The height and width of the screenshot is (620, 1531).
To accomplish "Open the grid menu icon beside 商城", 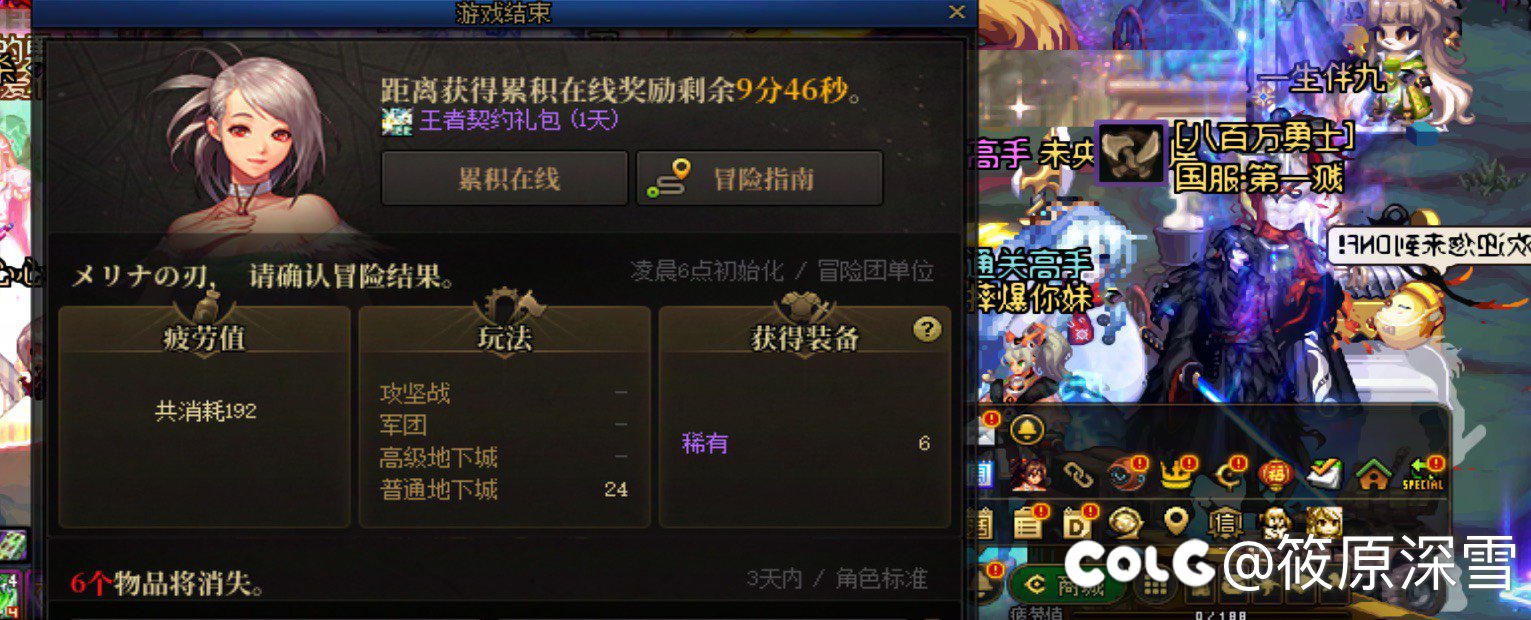I will click(1156, 588).
